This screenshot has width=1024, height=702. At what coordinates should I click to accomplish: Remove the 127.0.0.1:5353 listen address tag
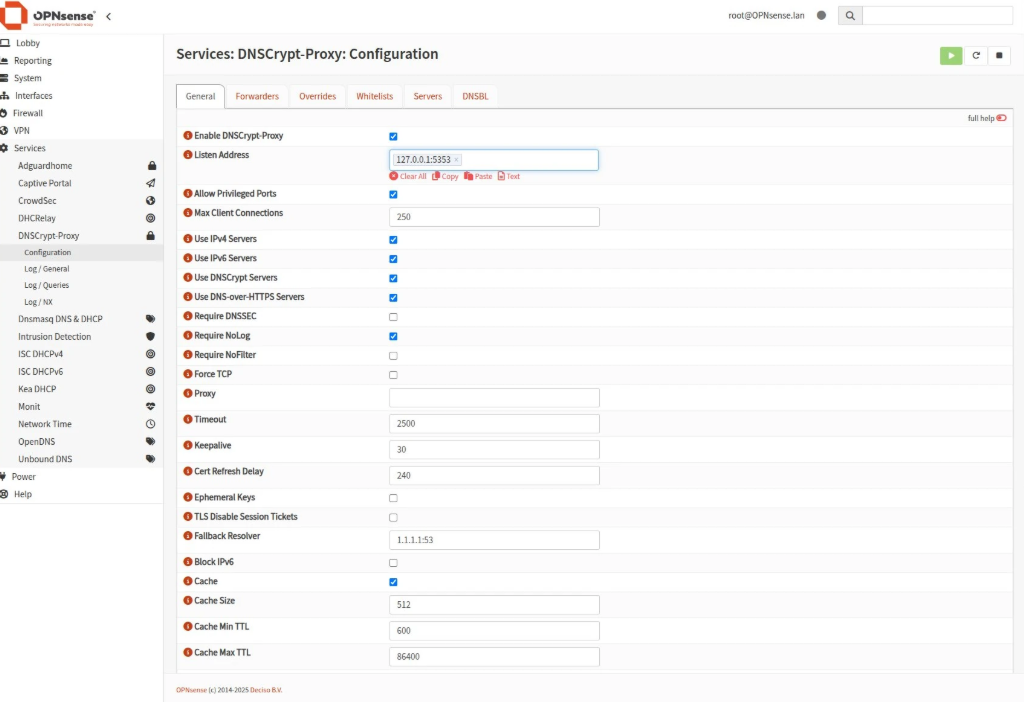[x=457, y=160]
